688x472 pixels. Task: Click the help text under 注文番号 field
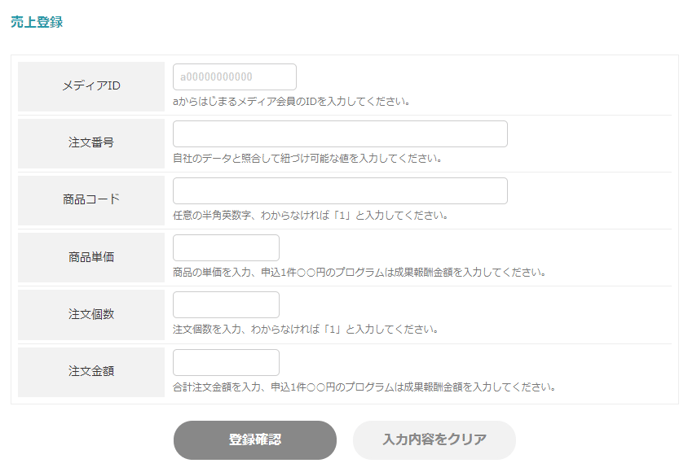coord(307,158)
